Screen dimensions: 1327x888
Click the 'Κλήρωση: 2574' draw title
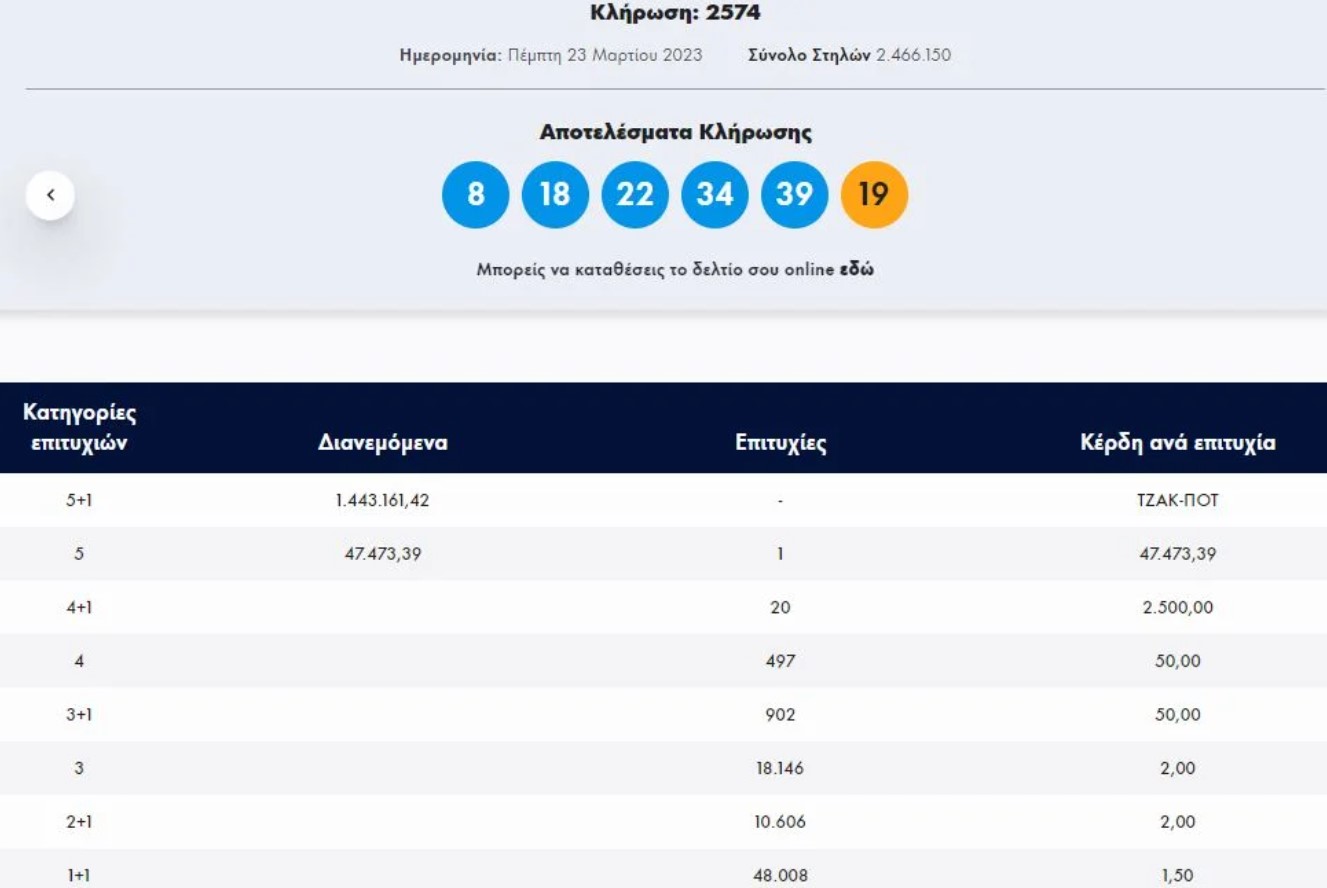tap(675, 14)
